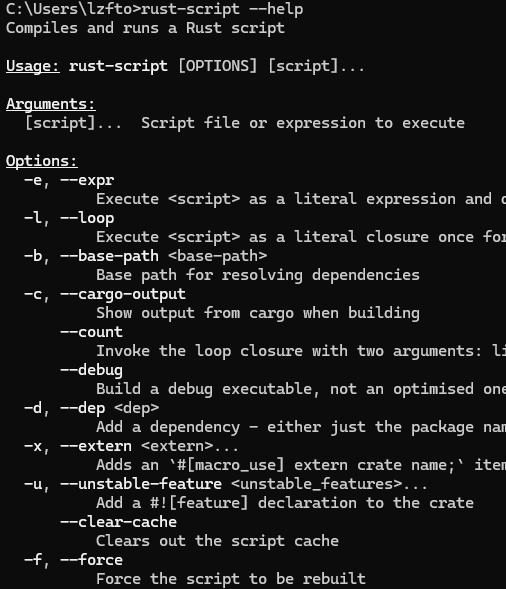Image resolution: width=506 pixels, height=589 pixels.
Task: Click the --loop option text
Action: tap(87, 218)
